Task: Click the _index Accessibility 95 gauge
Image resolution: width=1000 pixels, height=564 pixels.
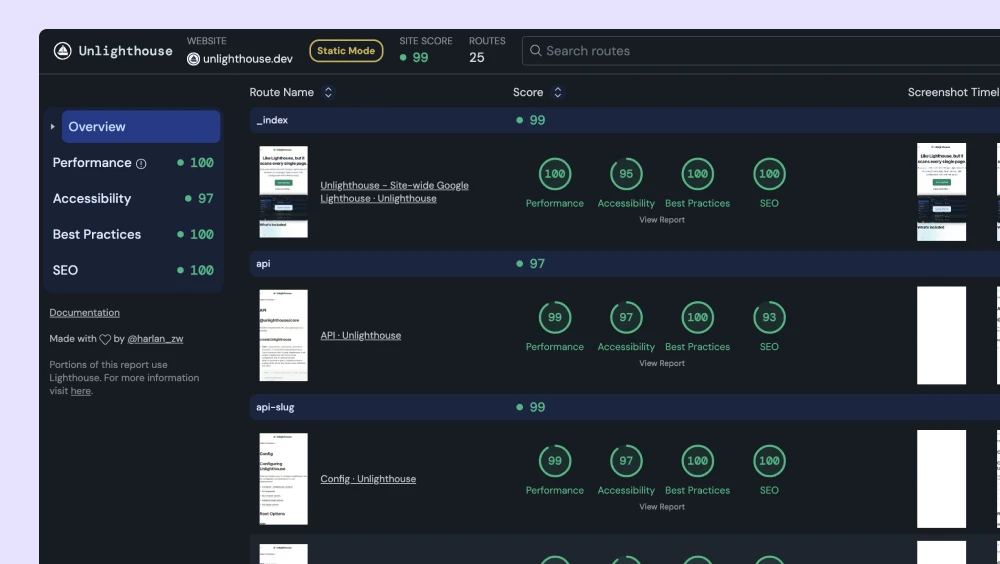Action: [626, 174]
